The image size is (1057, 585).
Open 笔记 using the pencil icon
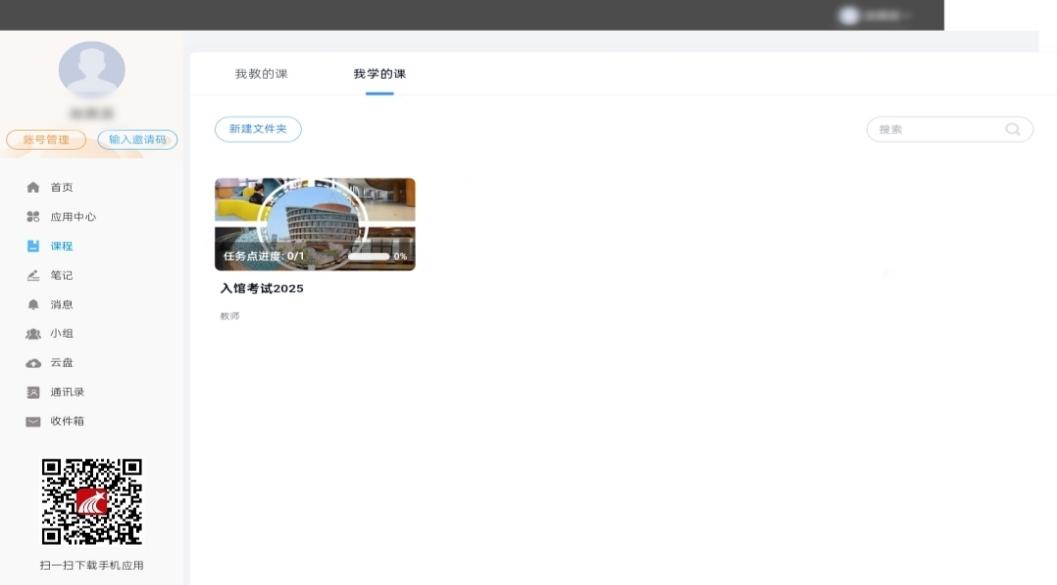[x=33, y=275]
